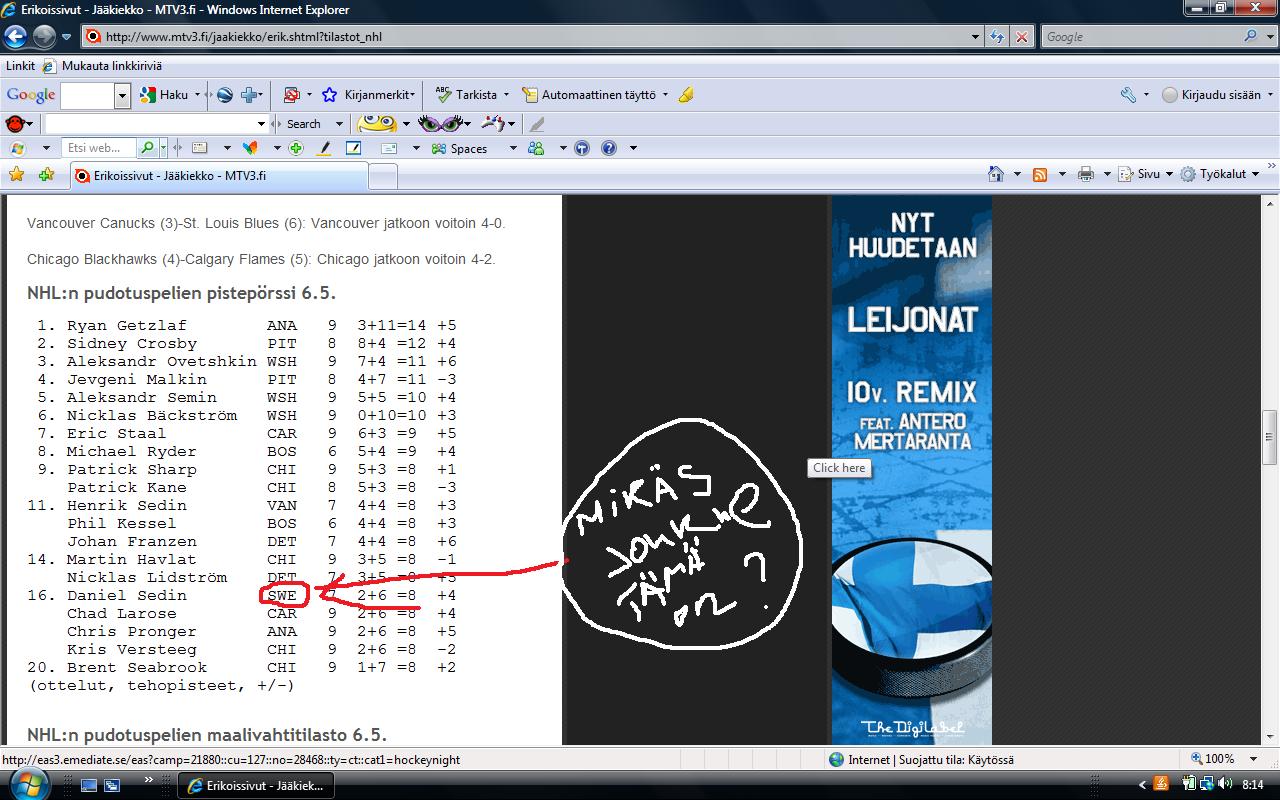Click the RSS feeds icon
This screenshot has width=1280, height=800.
tap(1040, 174)
